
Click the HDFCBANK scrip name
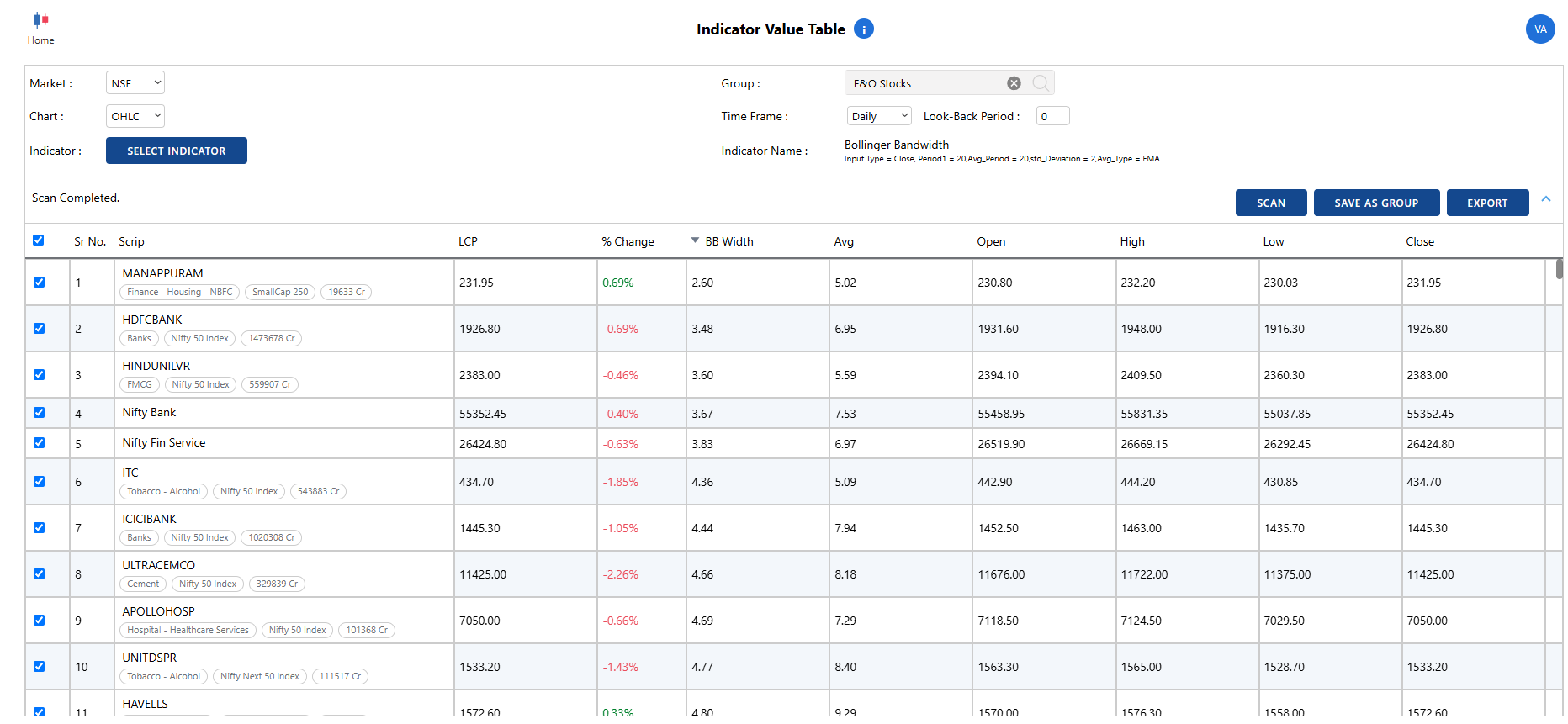click(152, 320)
